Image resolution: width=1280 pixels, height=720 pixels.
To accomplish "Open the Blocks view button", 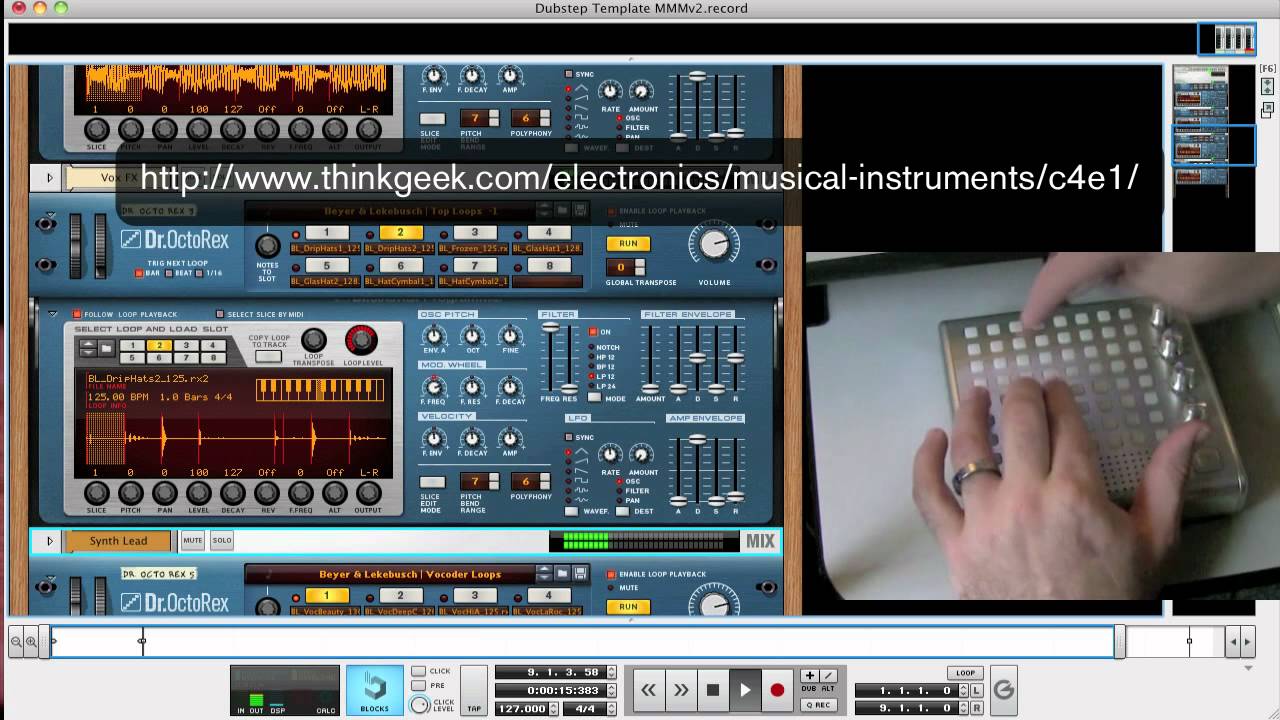I will tap(375, 690).
